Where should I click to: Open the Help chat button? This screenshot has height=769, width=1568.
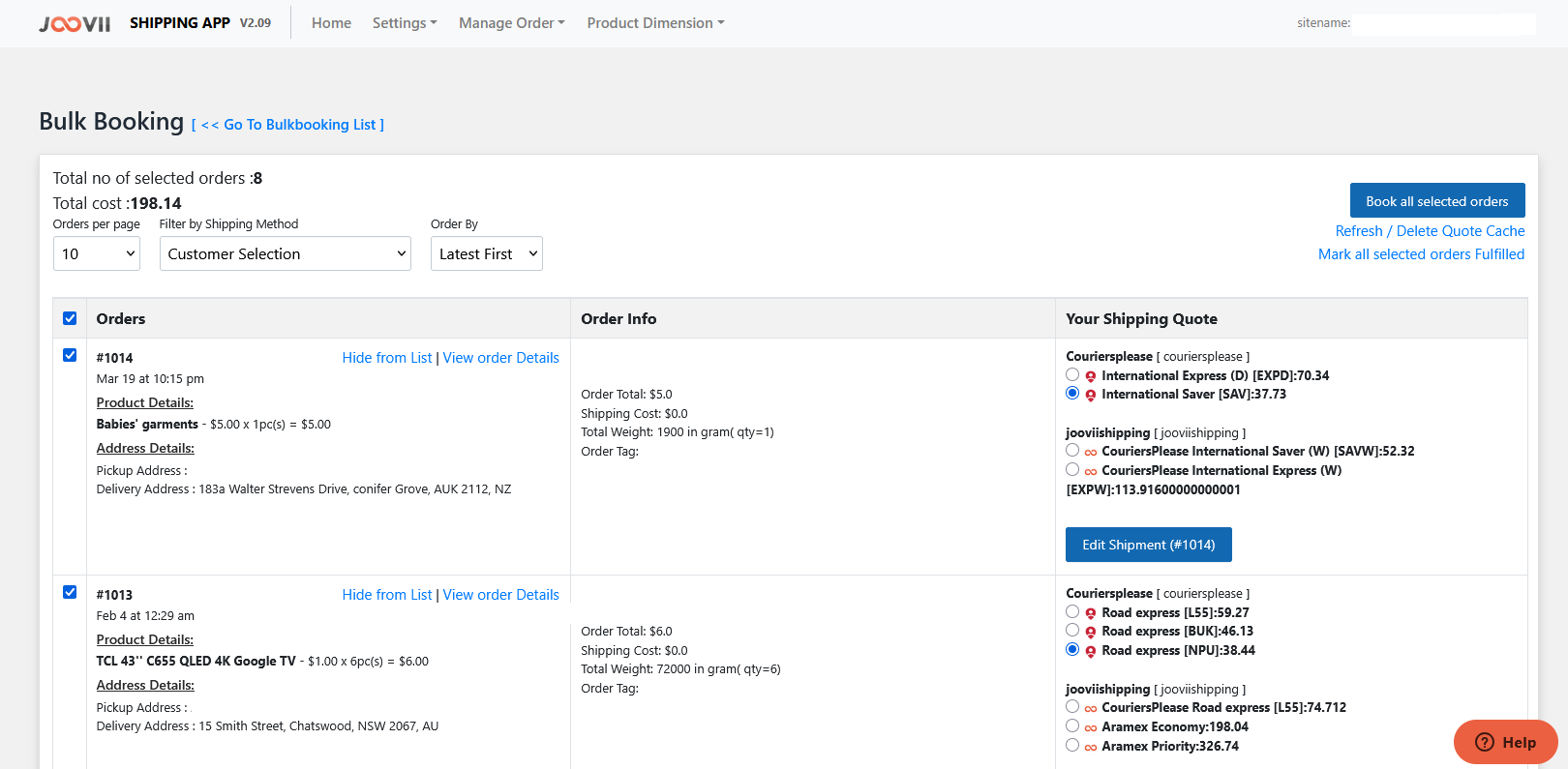1505,742
